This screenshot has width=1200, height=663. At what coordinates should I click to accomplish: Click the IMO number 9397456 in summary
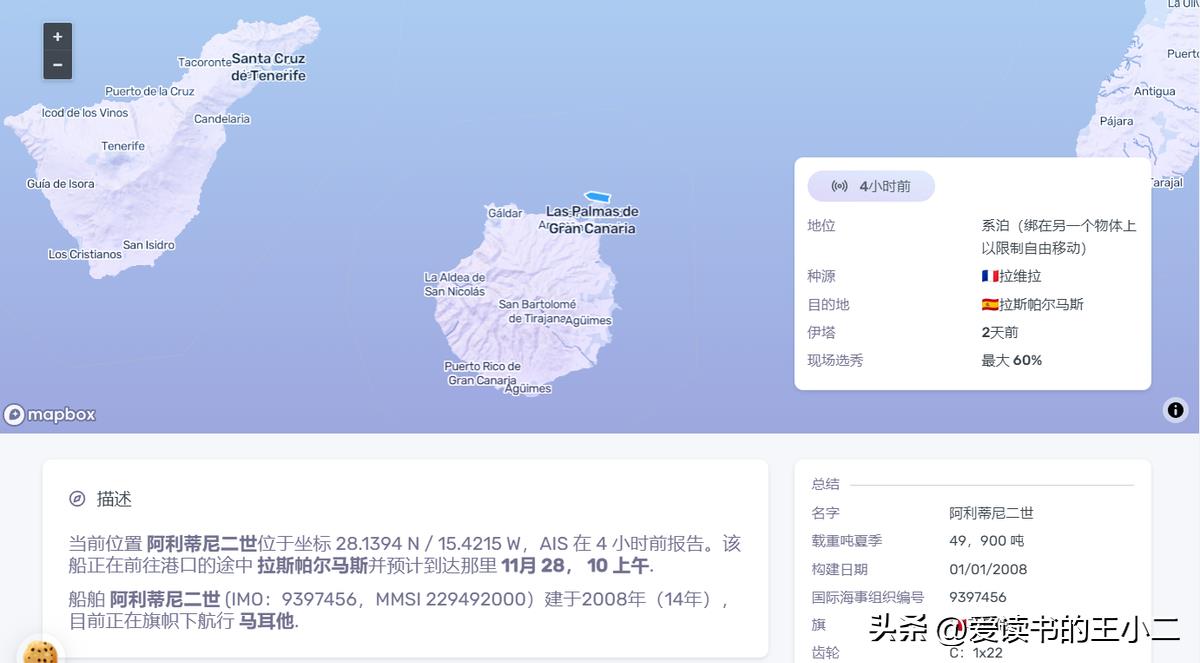click(978, 597)
